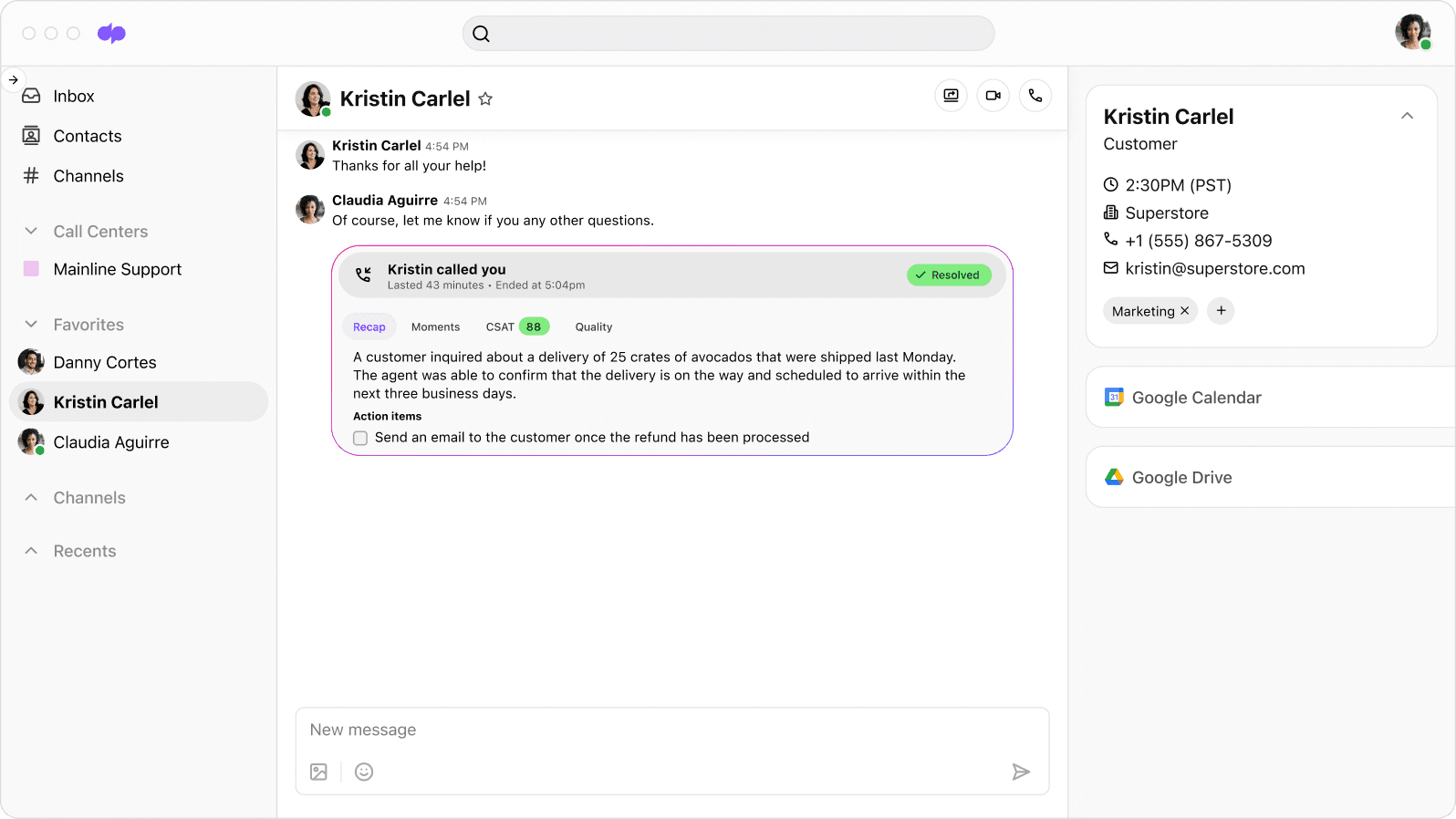Screen dimensions: 1456x819
Task: Collapse the Call Centers section
Action: click(x=31, y=232)
